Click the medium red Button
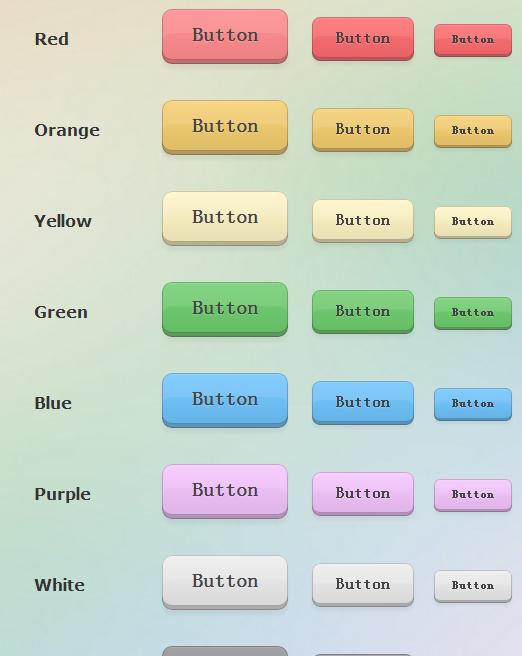Viewport: 522px width, 656px height. [363, 39]
